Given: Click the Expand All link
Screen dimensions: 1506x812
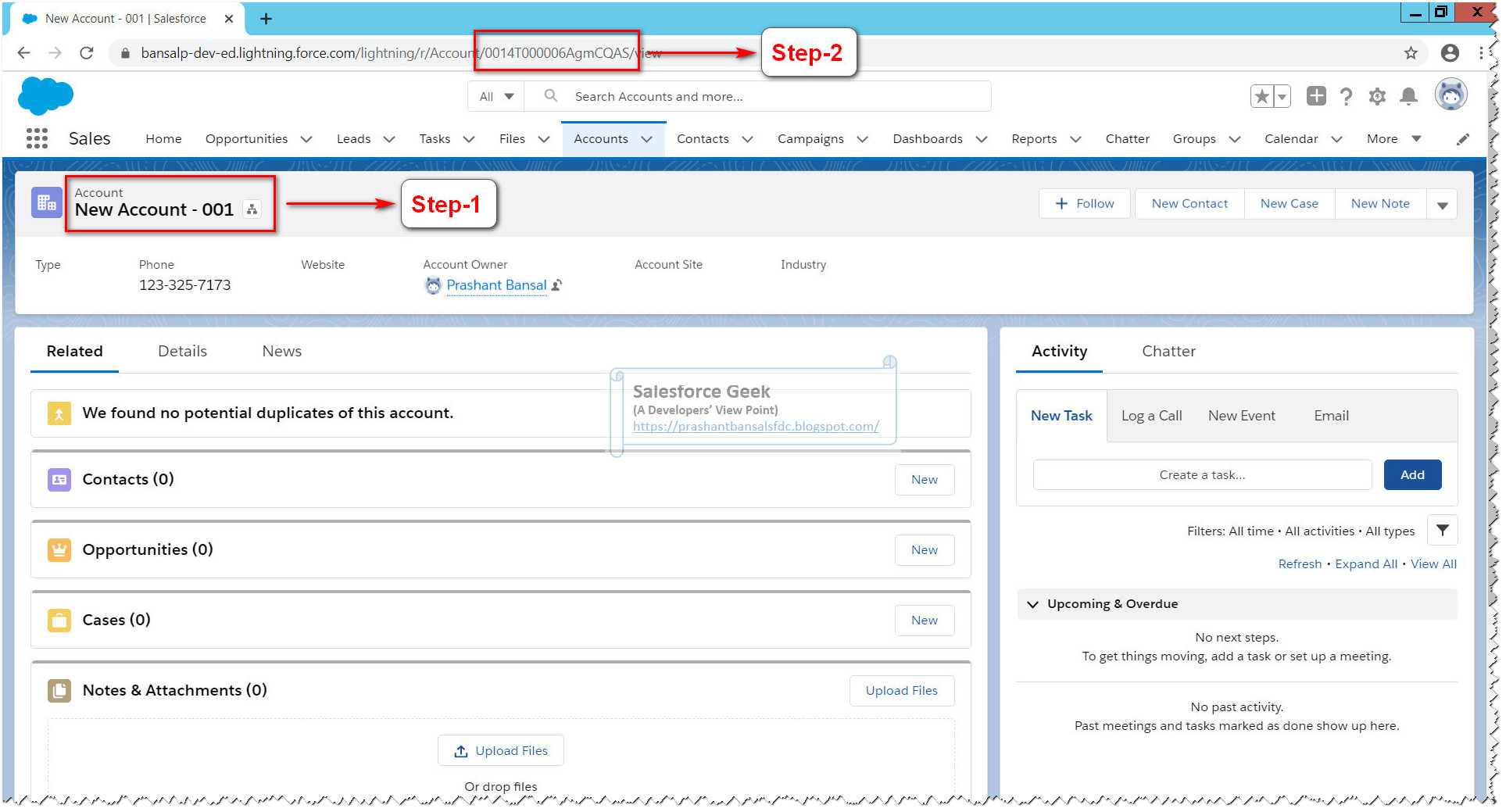Looking at the screenshot, I should point(1366,564).
